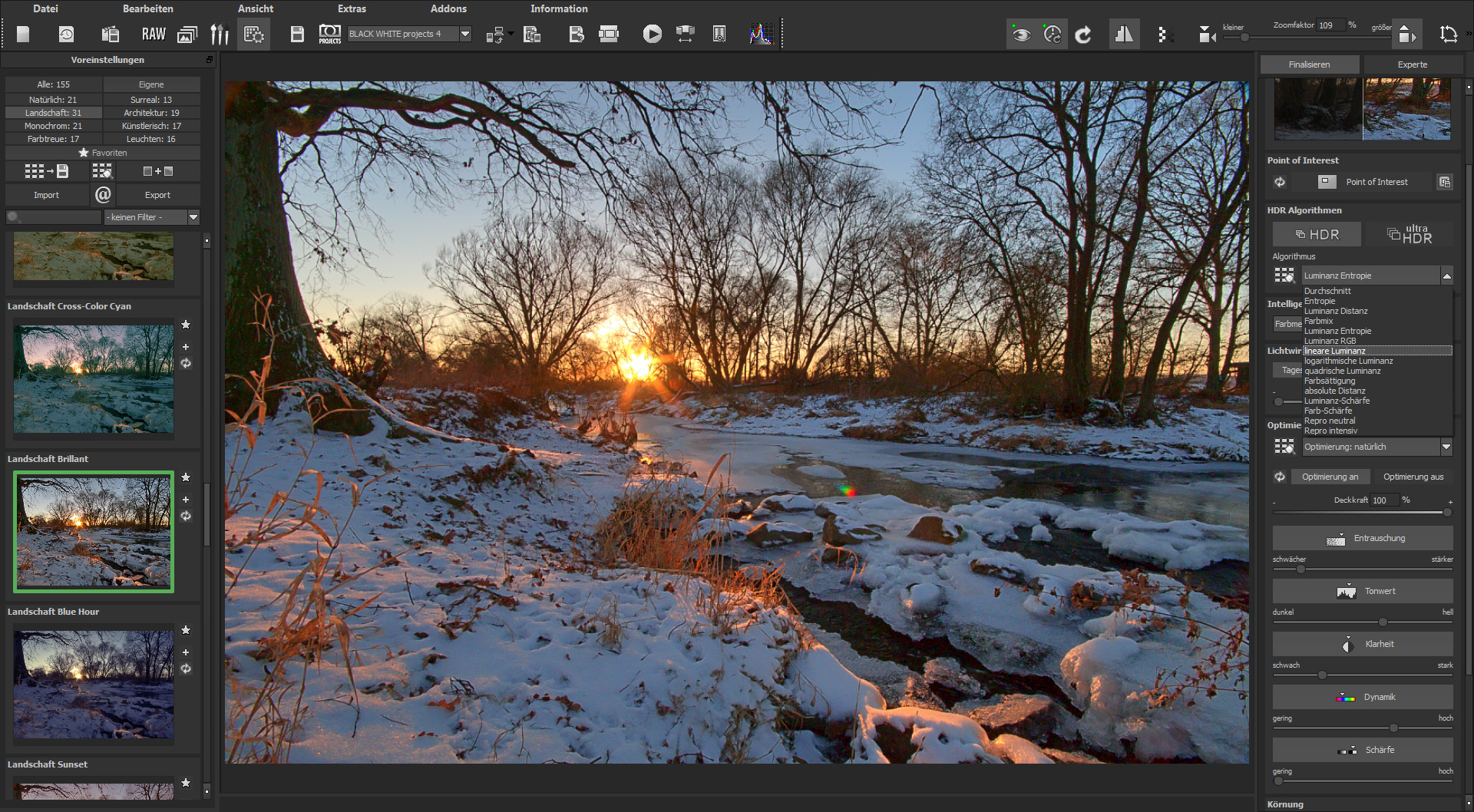Expand the 'keinen Filter' dropdown
The width and height of the screenshot is (1474, 812).
tap(193, 217)
